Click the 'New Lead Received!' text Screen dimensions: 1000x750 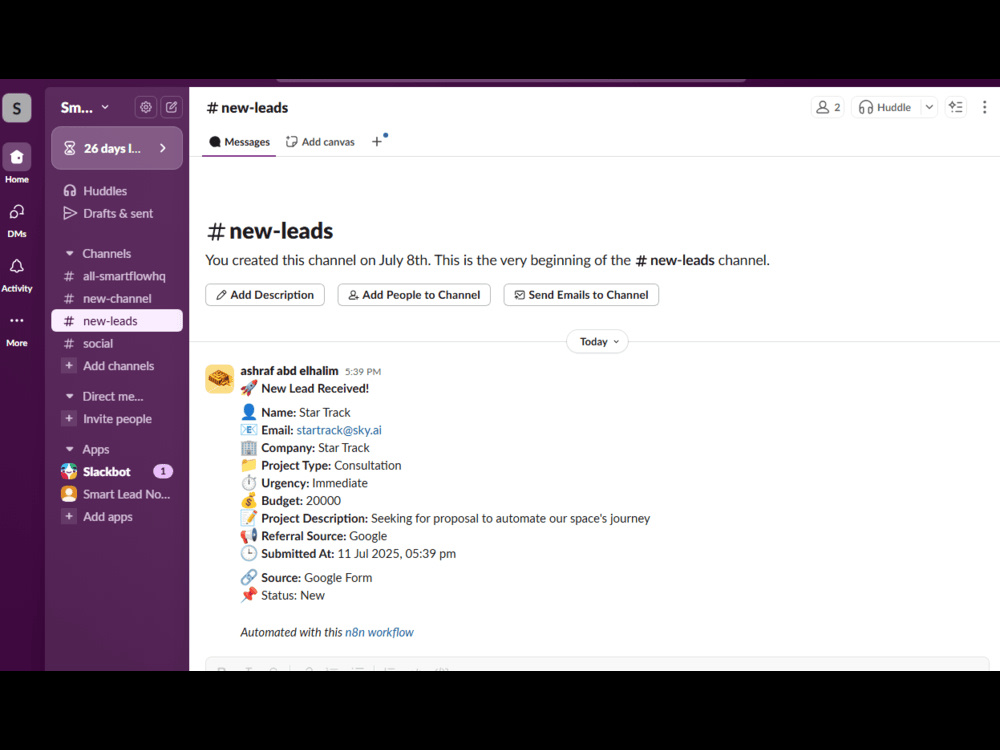click(314, 388)
